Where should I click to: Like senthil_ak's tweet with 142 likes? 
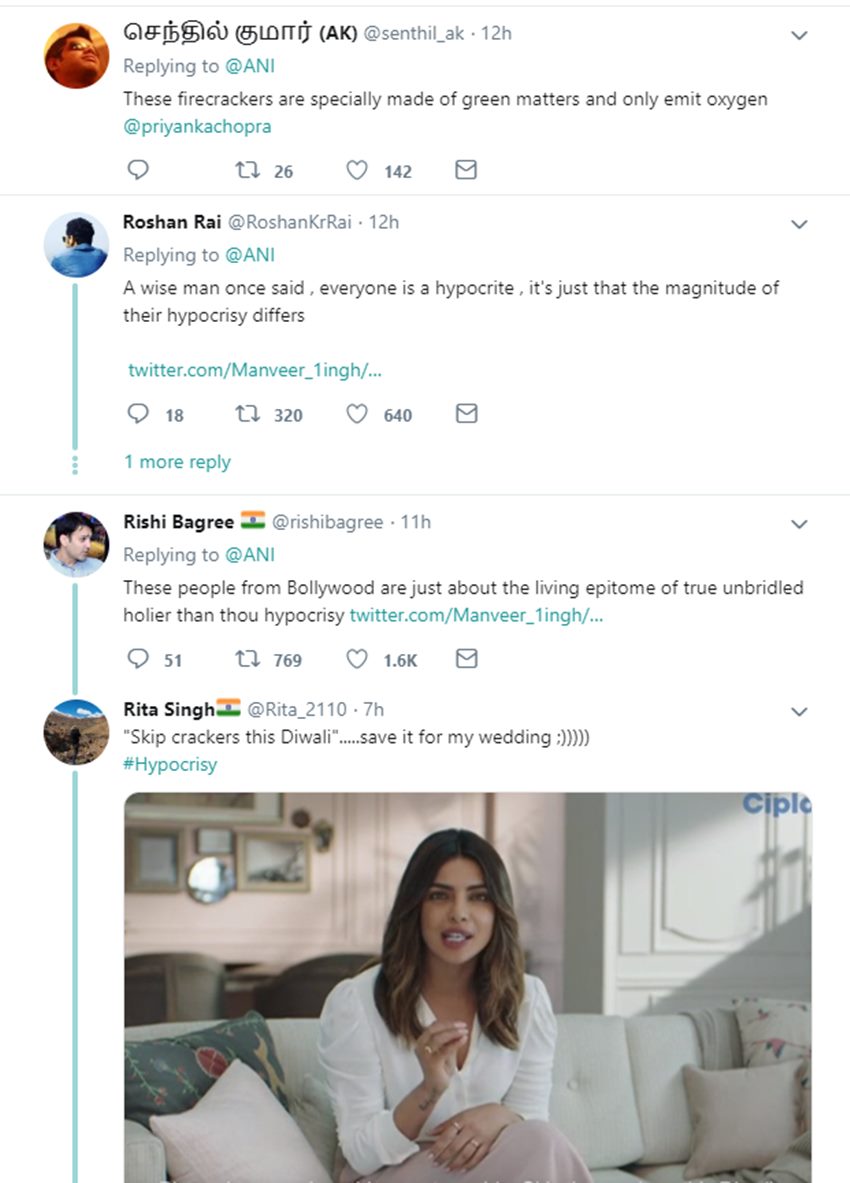[x=357, y=170]
